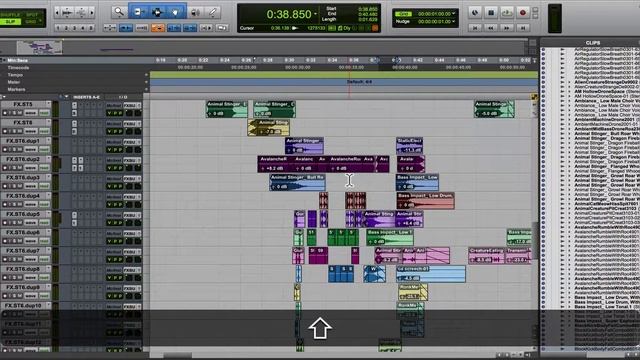
Task: Click the horizontal zoom in arrow
Action: (x=92, y=13)
